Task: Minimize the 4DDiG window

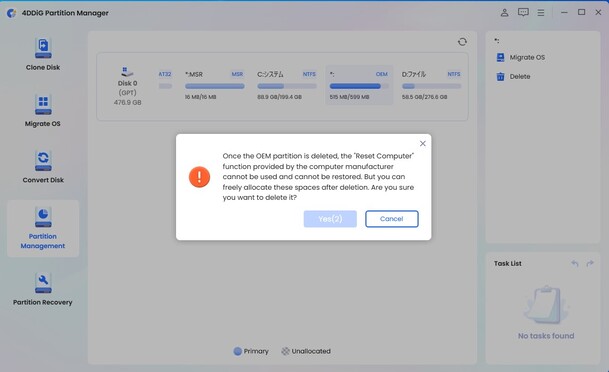Action: tap(564, 13)
